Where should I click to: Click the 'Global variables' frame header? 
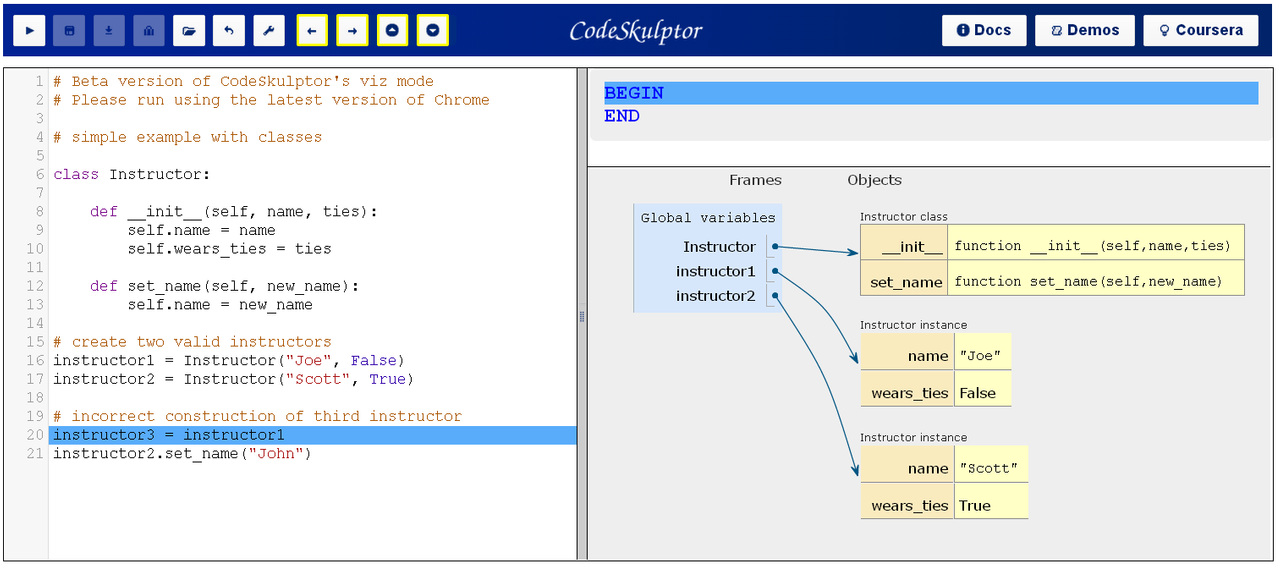[x=708, y=217]
